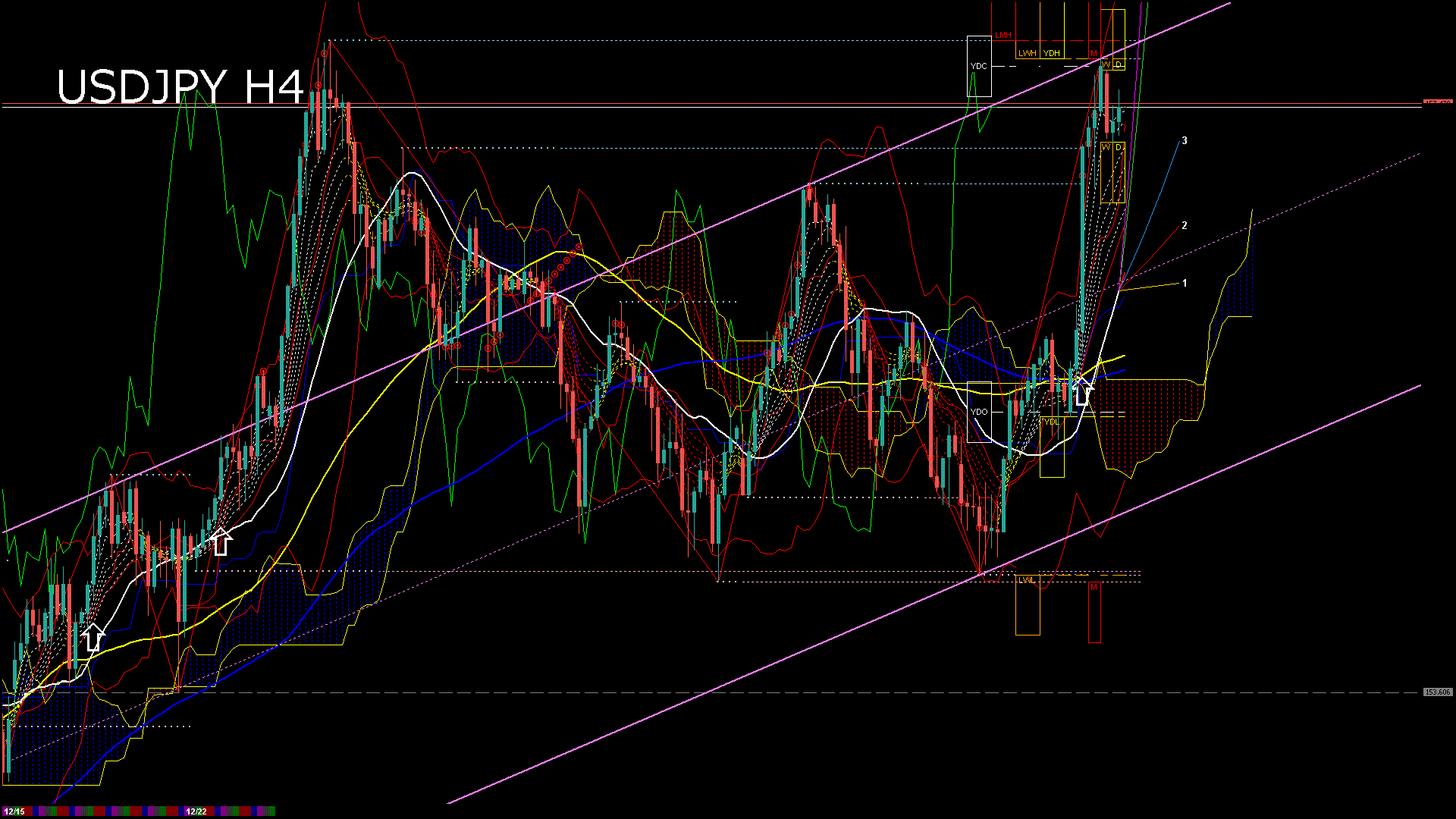Click the 153.606 price tag
Screen dimensions: 1456x819
coord(1437,692)
